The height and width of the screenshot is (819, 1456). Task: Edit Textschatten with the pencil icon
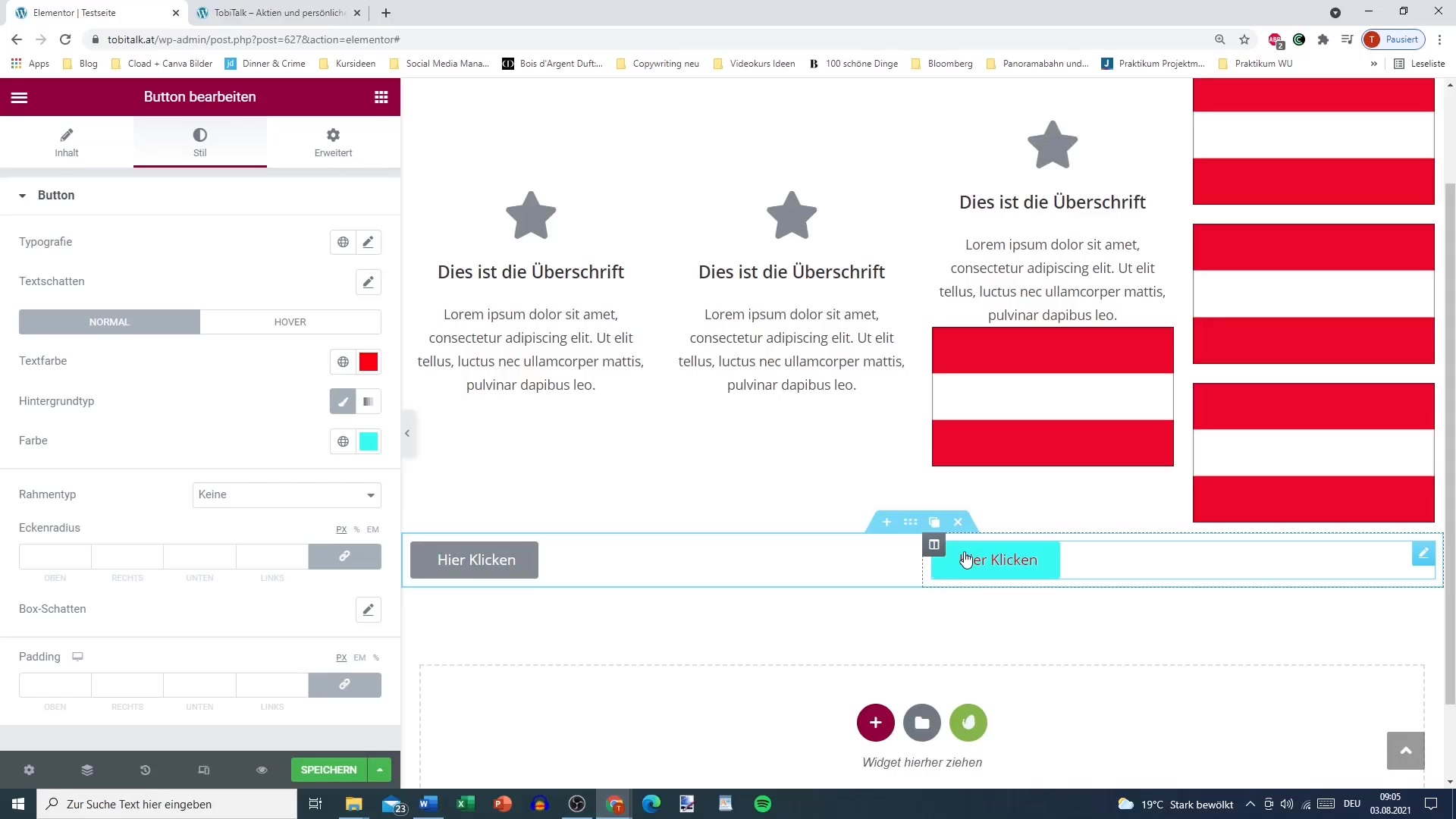click(368, 282)
